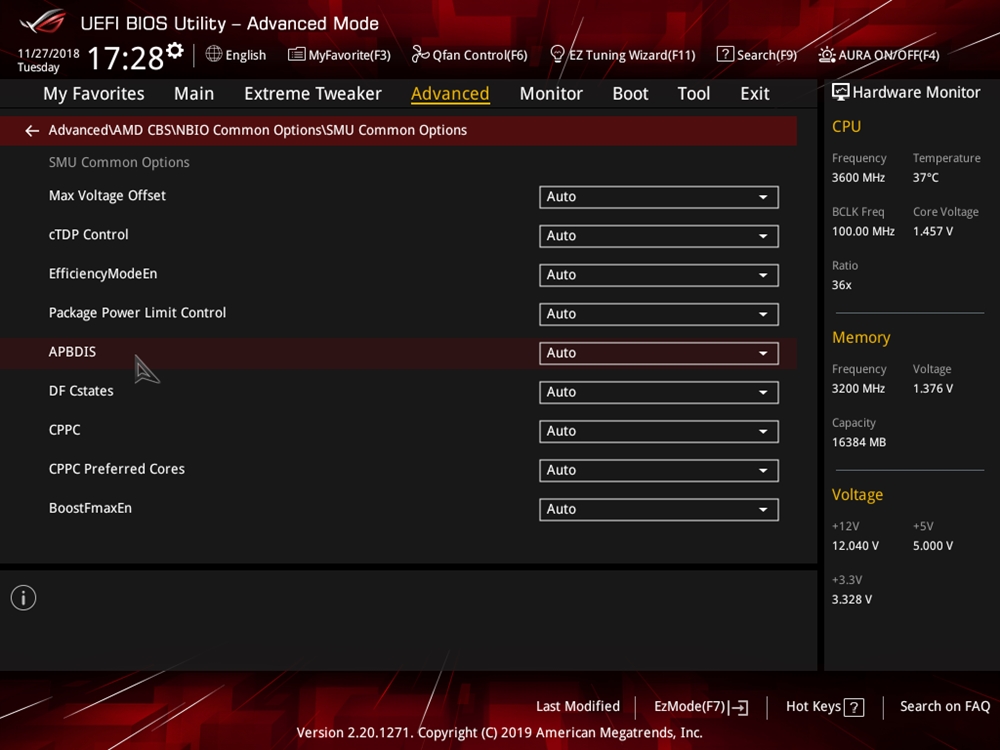Click the EzMode exit arrow icon
This screenshot has width=1000, height=750.
[739, 707]
